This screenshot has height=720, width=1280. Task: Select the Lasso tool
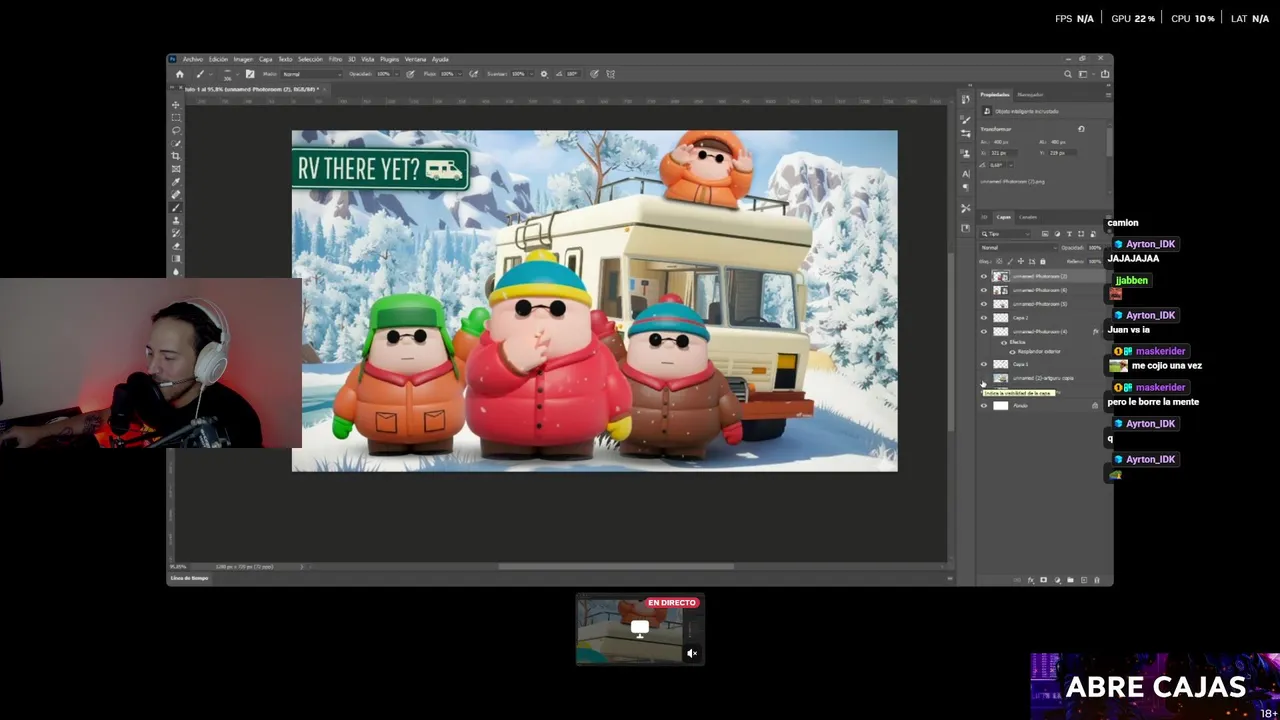click(x=176, y=130)
